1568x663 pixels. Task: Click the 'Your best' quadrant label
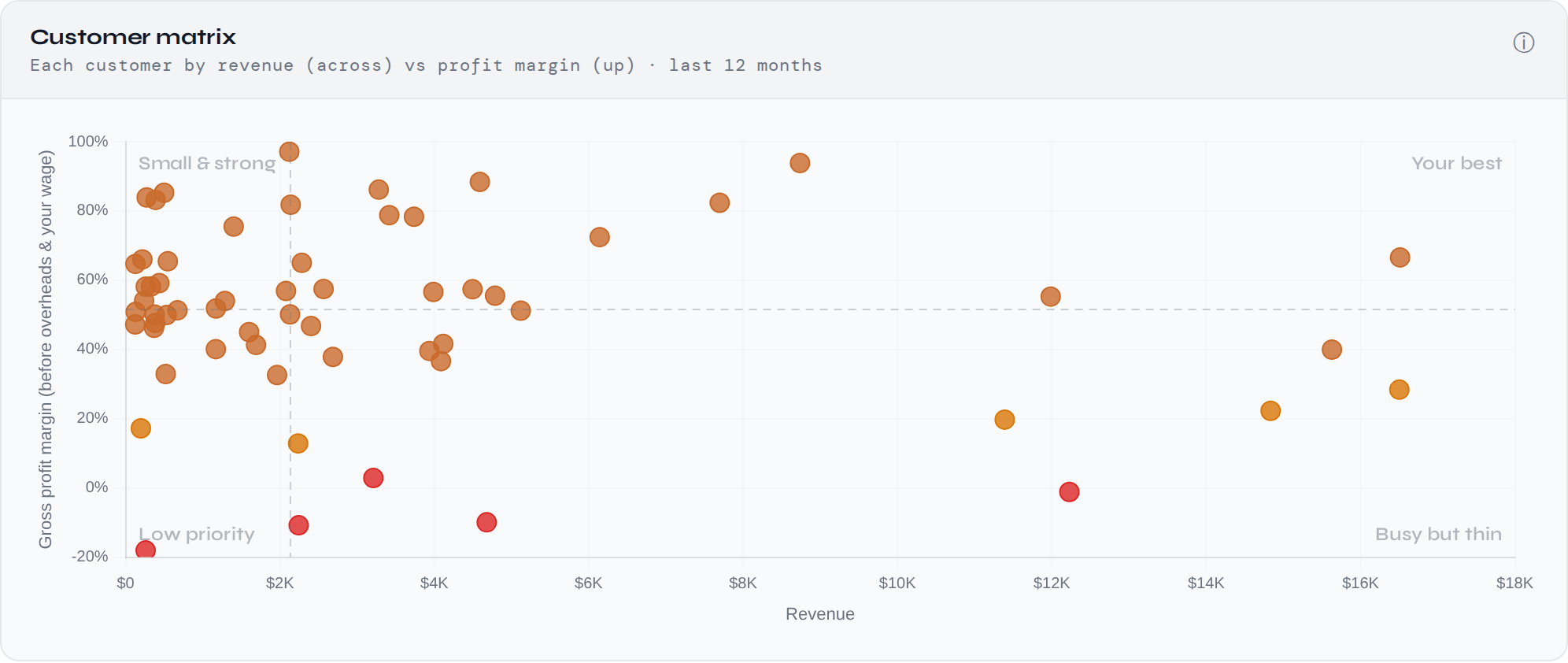(1456, 163)
